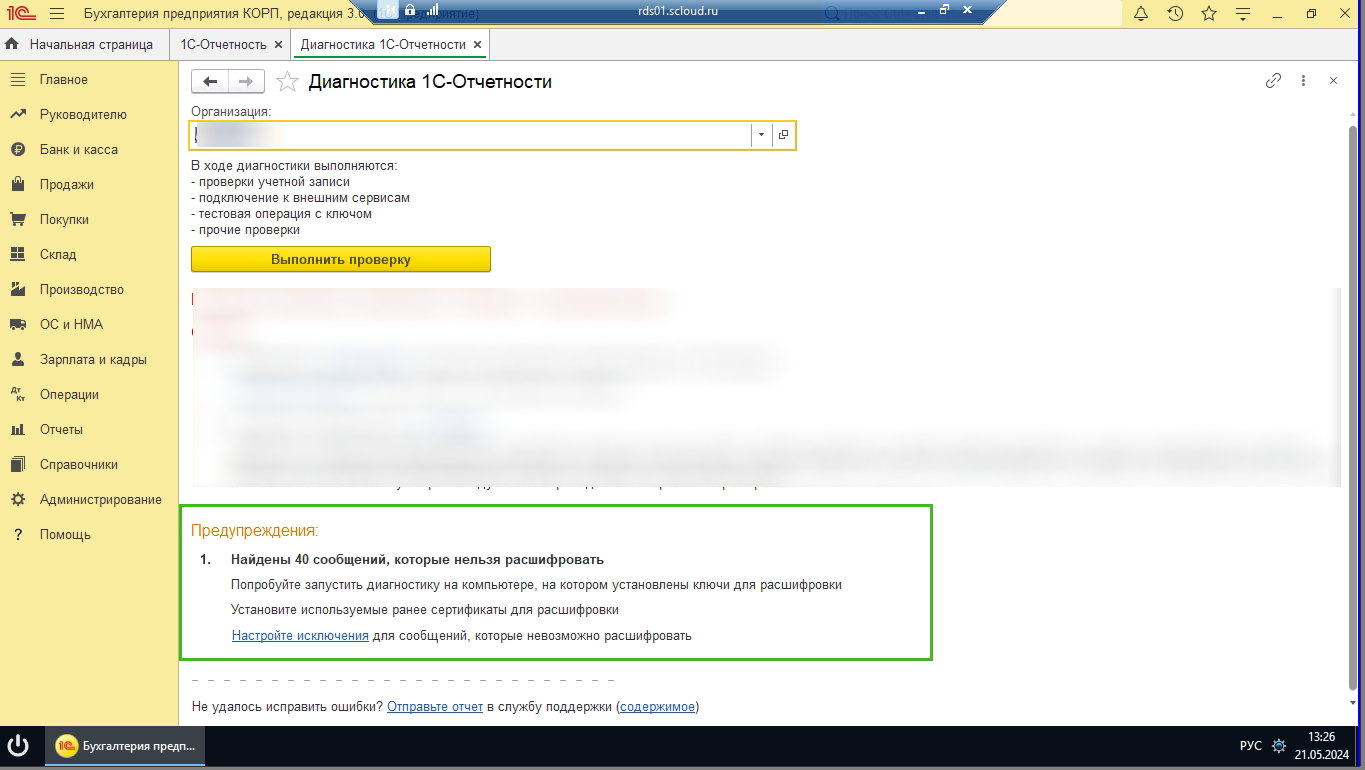Click the Организация input field
The height and width of the screenshot is (770, 1365).
(471, 135)
